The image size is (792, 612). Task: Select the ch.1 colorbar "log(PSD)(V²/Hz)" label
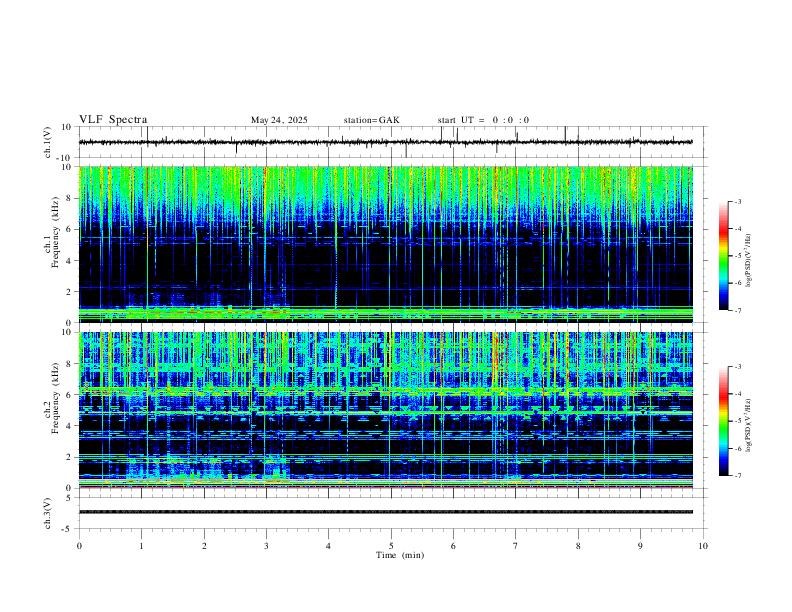pyautogui.click(x=749, y=261)
